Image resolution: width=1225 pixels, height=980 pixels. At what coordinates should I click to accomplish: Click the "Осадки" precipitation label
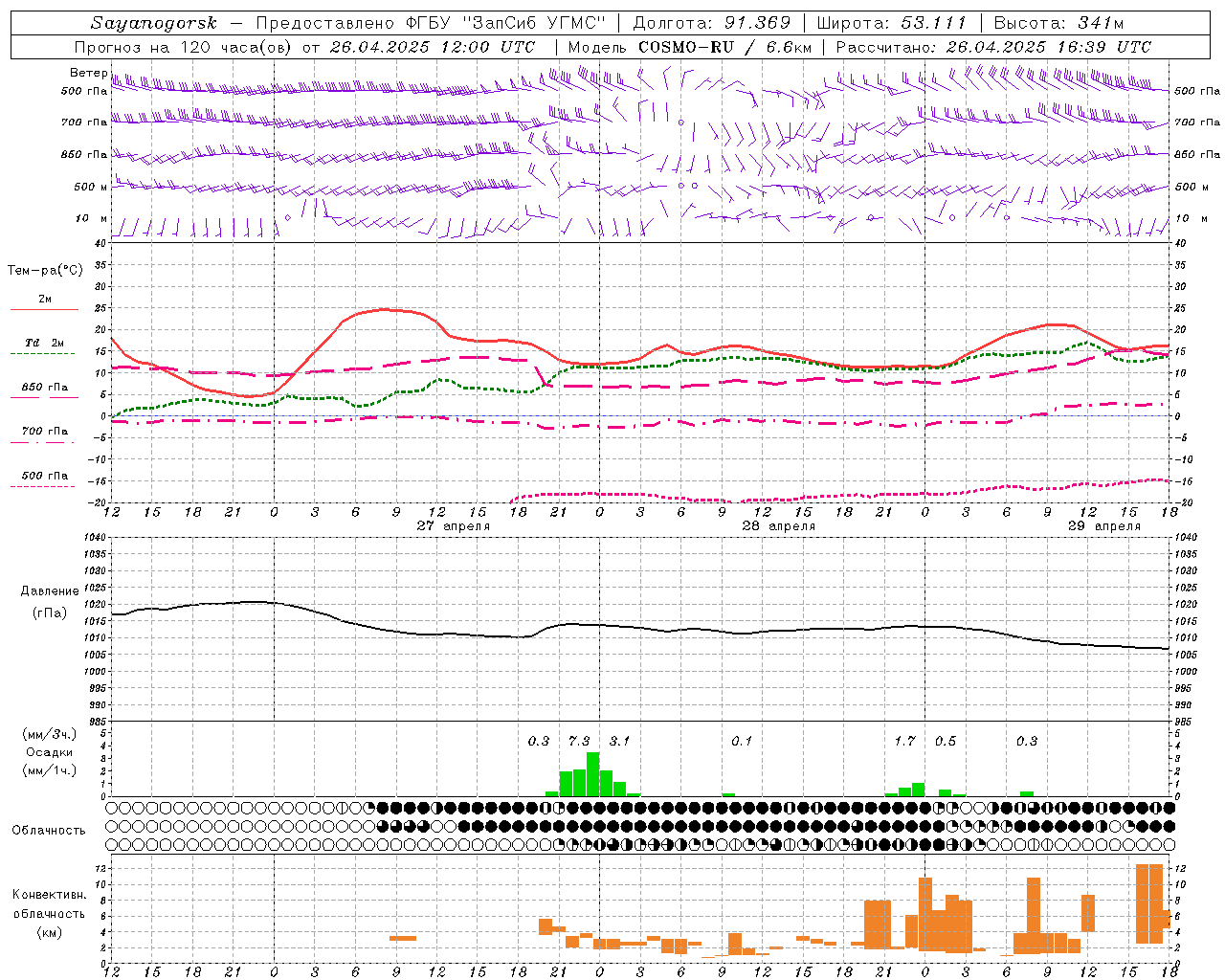49,752
